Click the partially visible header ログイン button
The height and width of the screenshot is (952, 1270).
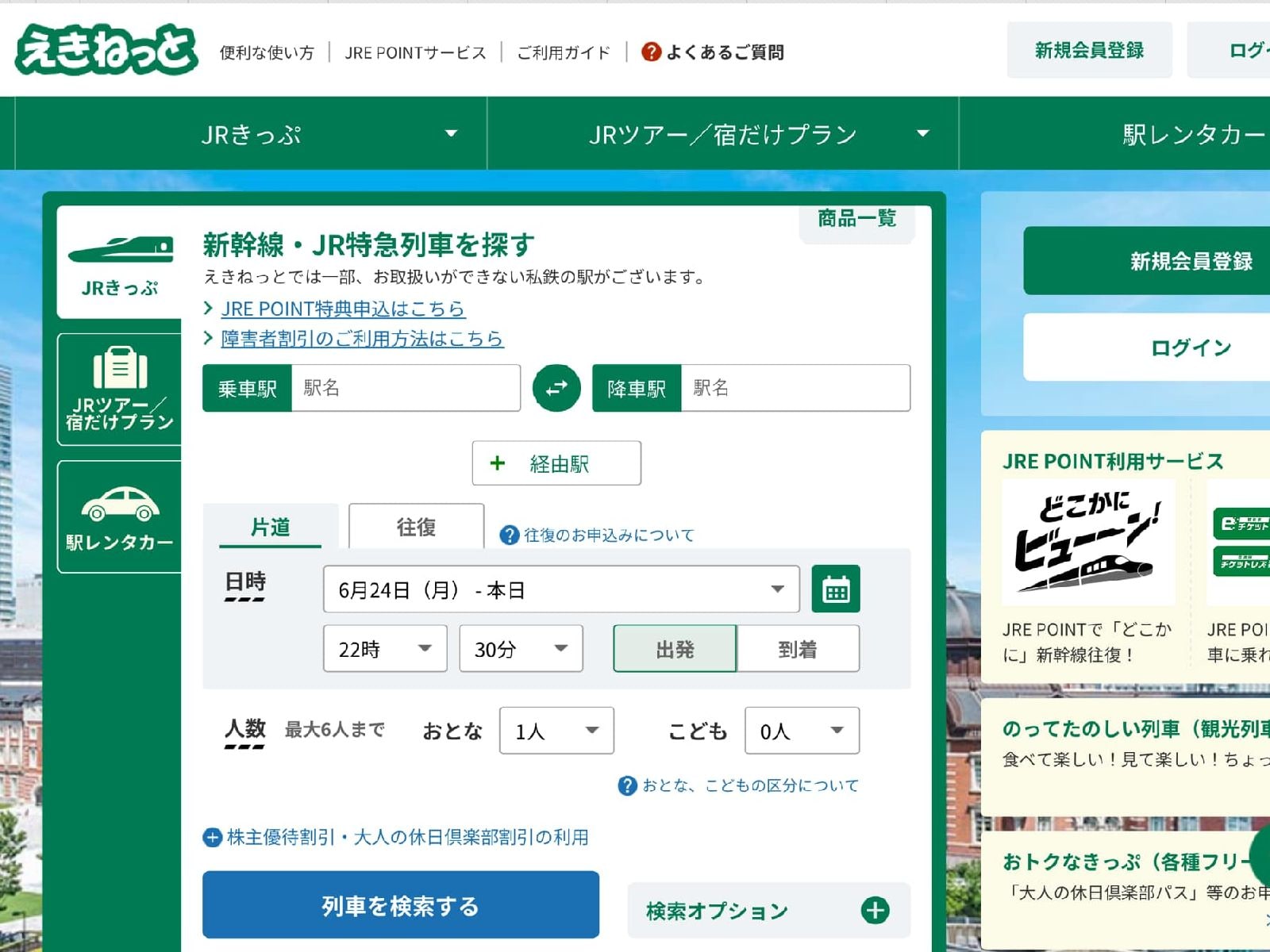[x=1229, y=50]
